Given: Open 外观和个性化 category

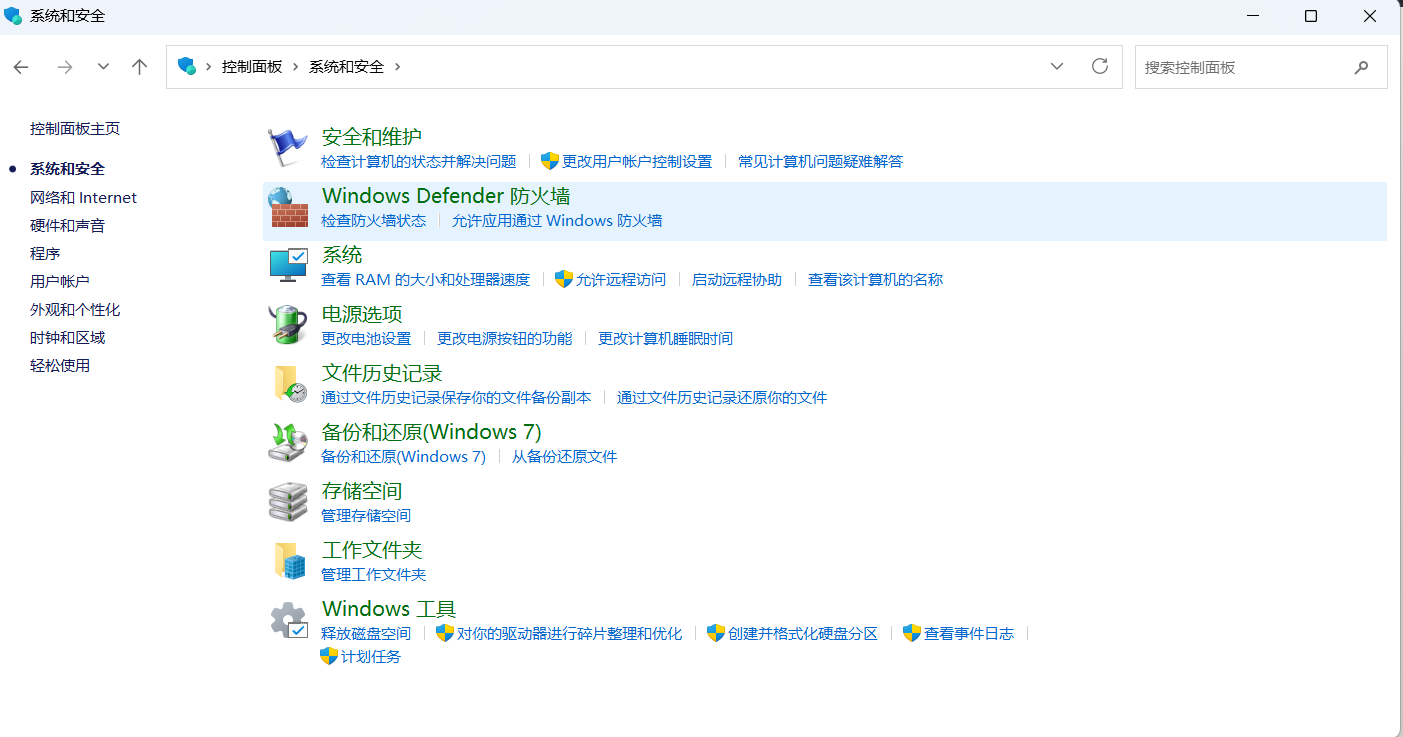Looking at the screenshot, I should (75, 310).
